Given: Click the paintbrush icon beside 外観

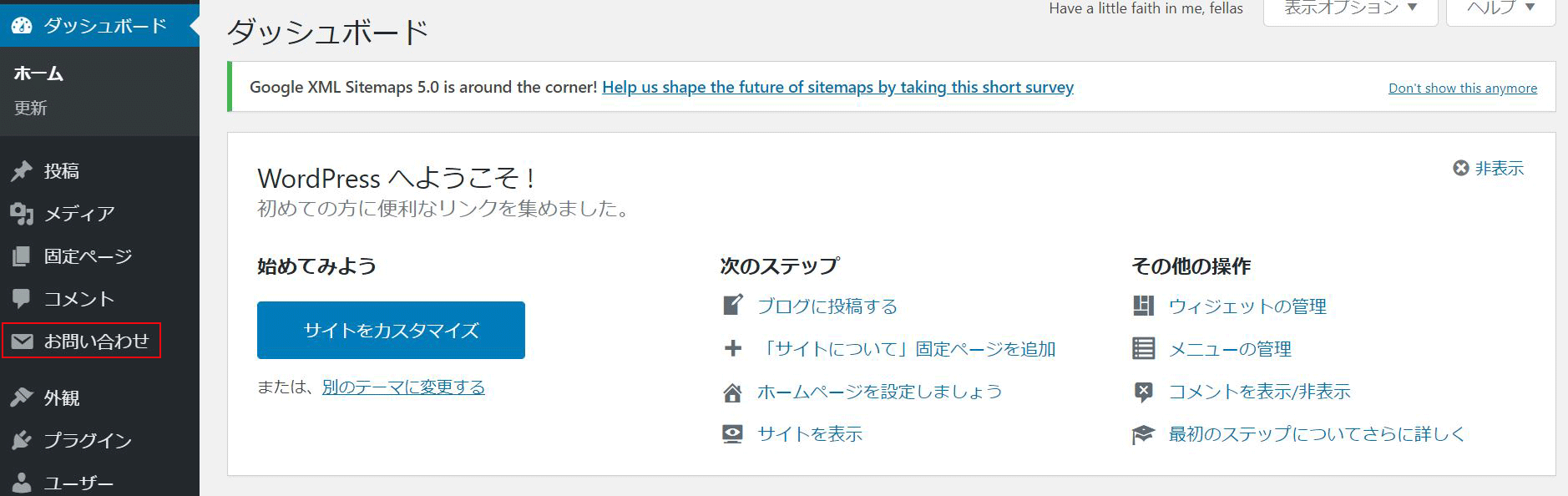Looking at the screenshot, I should (x=22, y=398).
